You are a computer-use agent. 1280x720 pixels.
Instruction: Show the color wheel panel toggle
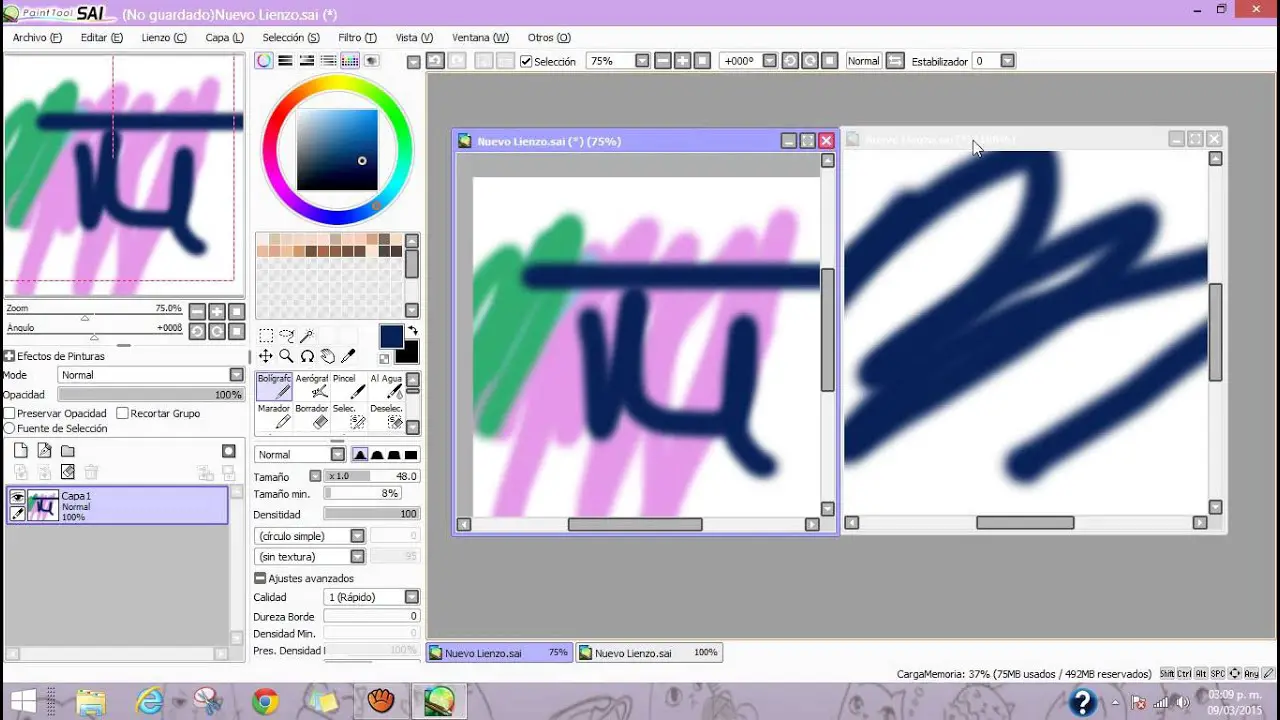[x=264, y=61]
